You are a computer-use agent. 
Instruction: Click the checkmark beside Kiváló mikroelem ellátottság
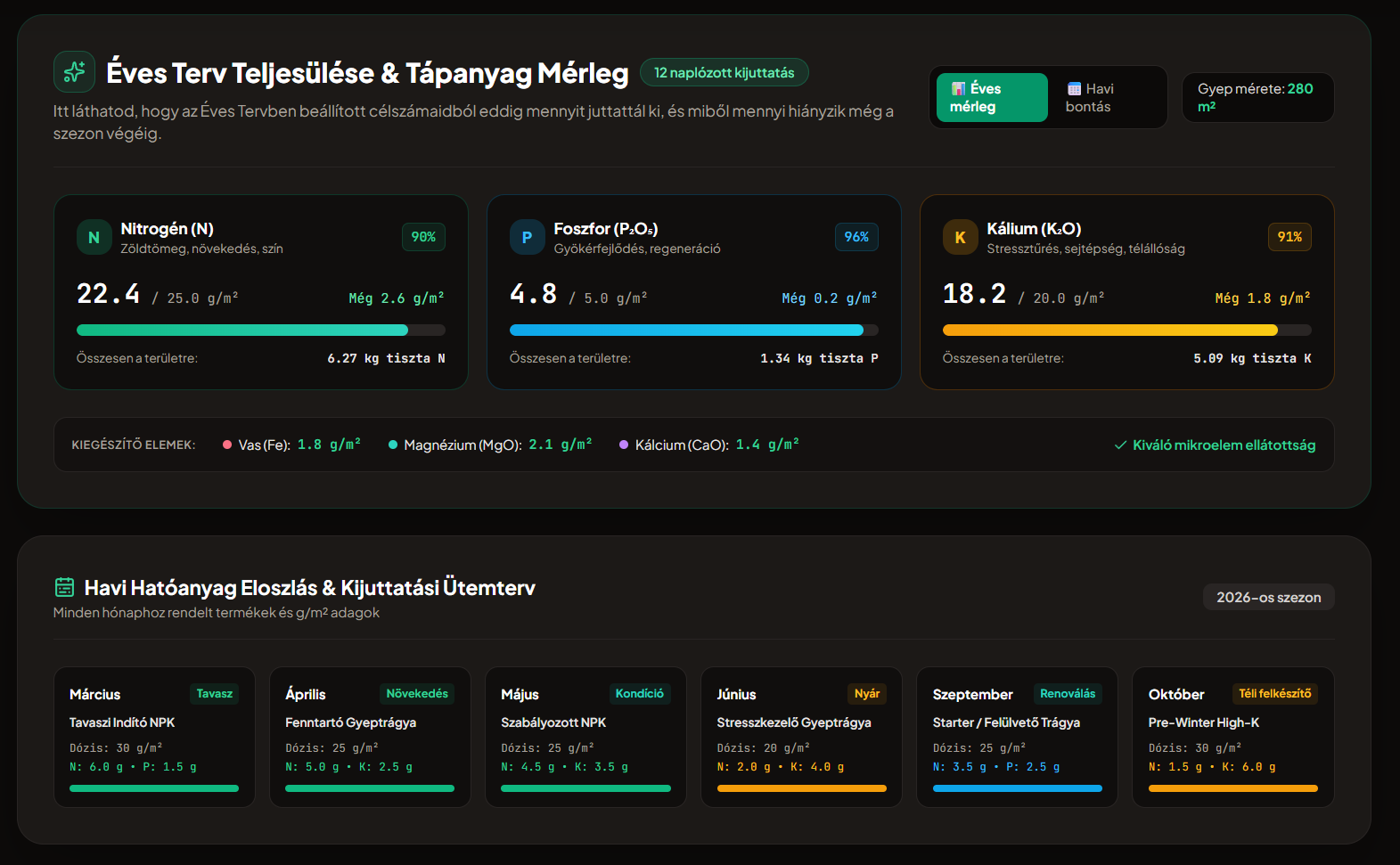coord(1120,445)
